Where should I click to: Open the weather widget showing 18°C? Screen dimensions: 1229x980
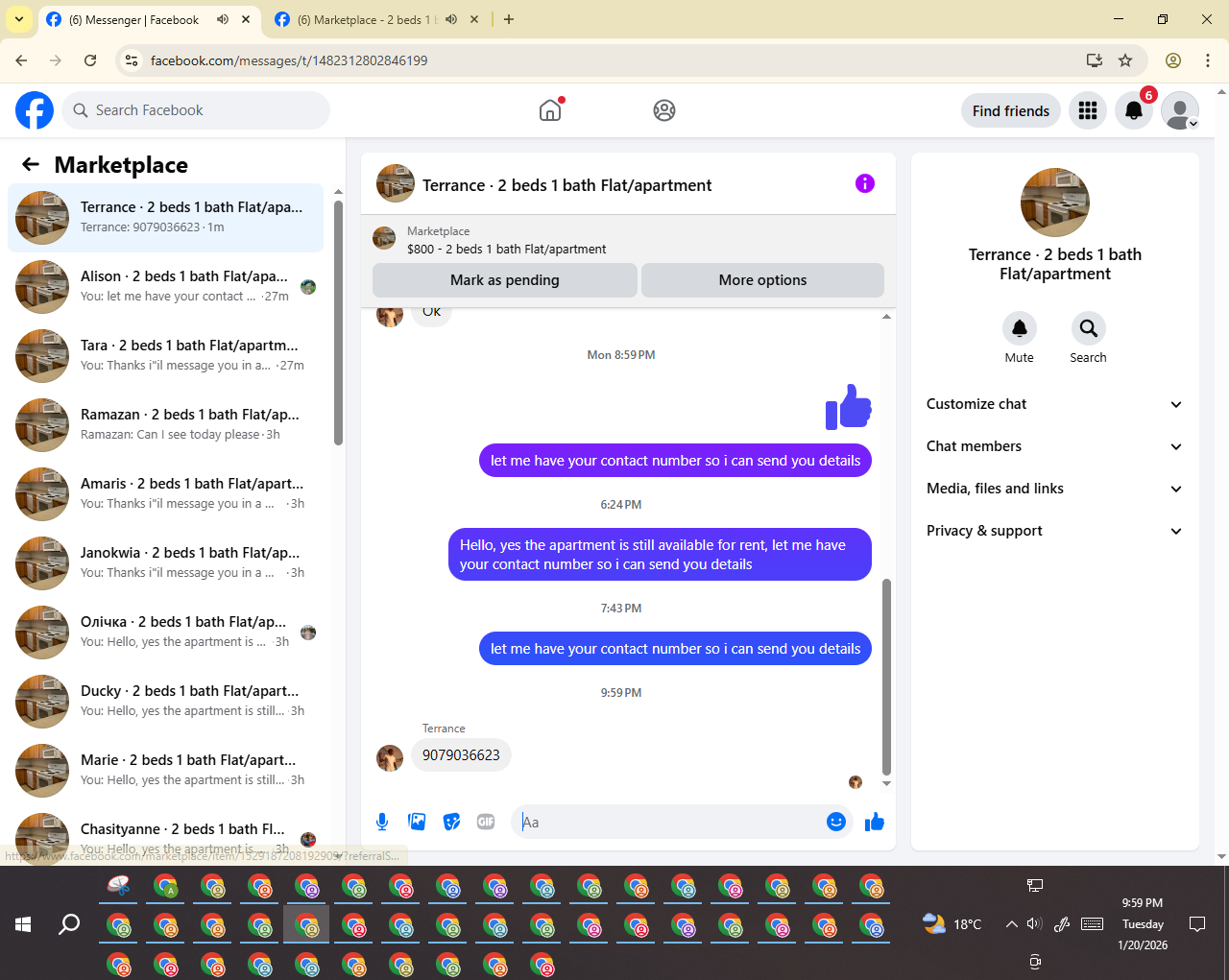coord(952,924)
